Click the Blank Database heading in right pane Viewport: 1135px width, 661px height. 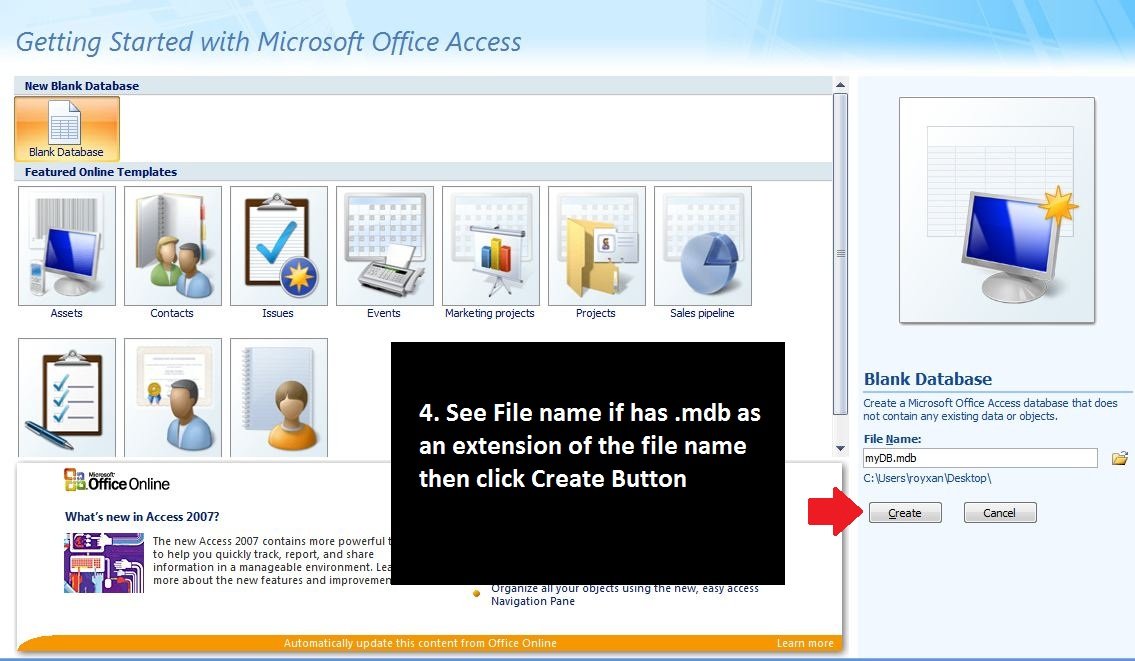(x=927, y=379)
